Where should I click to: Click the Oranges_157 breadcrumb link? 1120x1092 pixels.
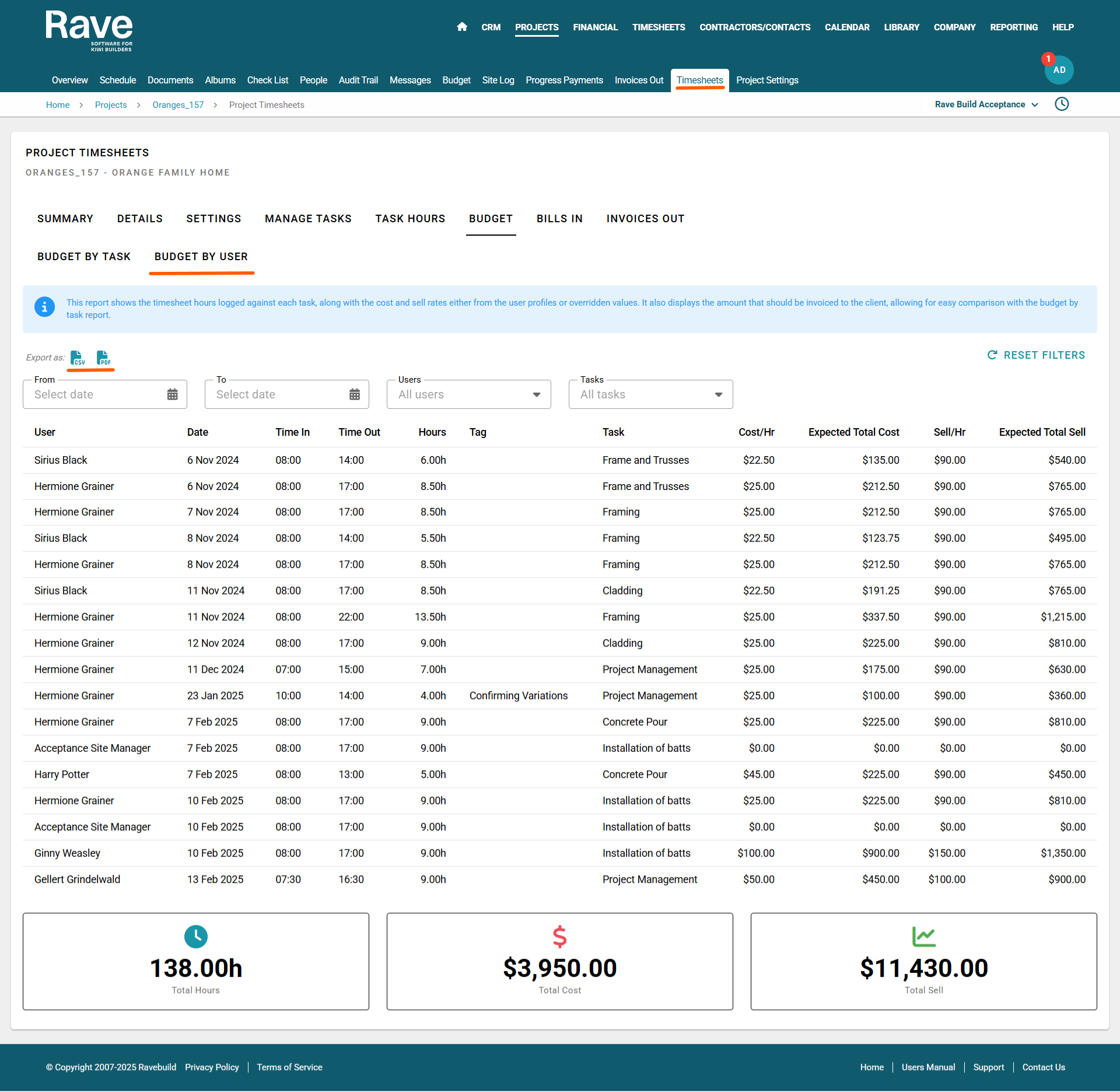178,105
